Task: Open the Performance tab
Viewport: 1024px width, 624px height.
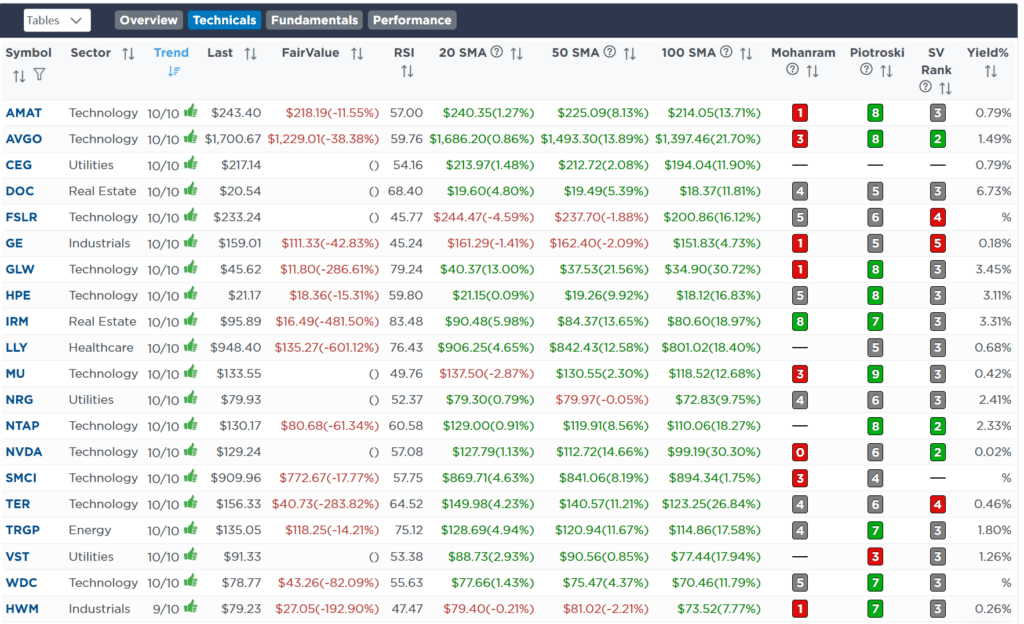Action: 412,19
